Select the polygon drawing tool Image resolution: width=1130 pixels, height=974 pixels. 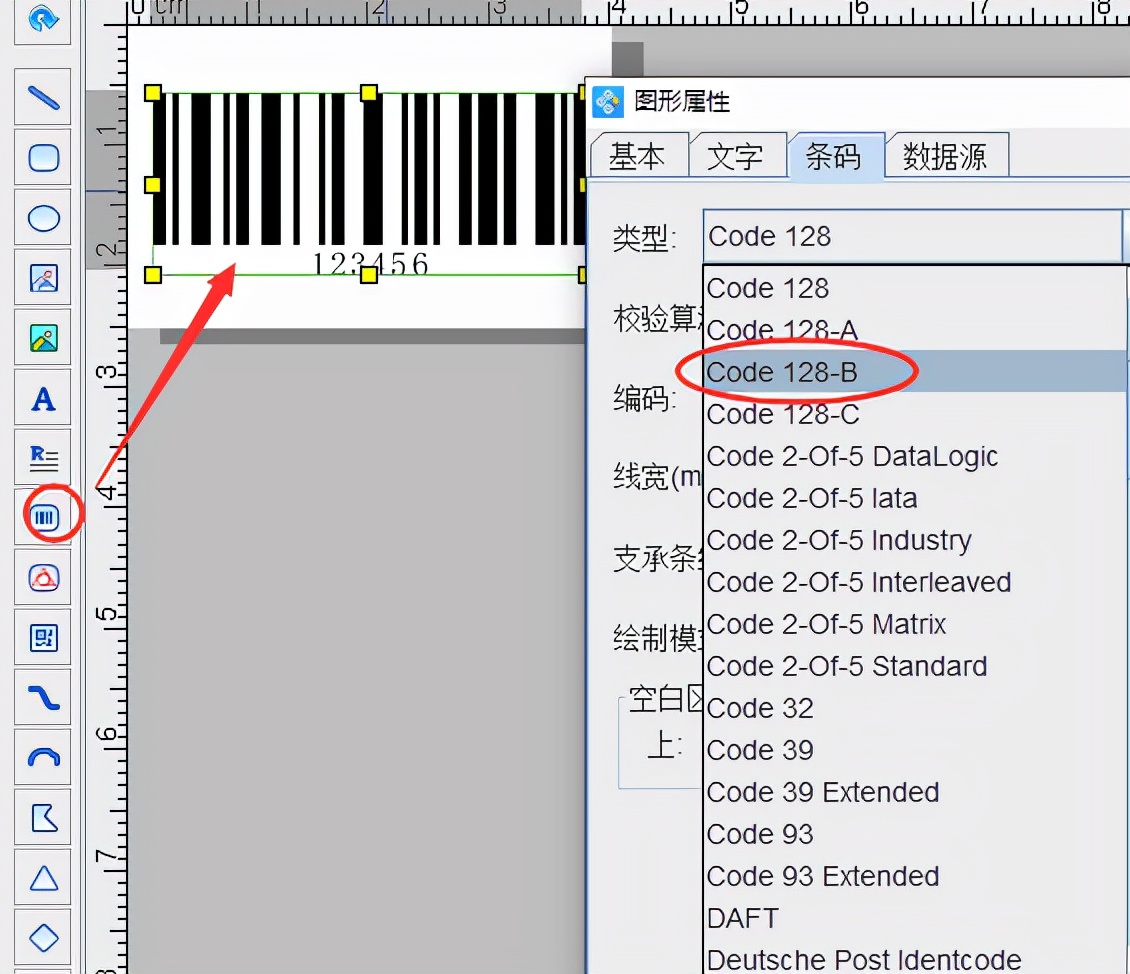click(42, 818)
